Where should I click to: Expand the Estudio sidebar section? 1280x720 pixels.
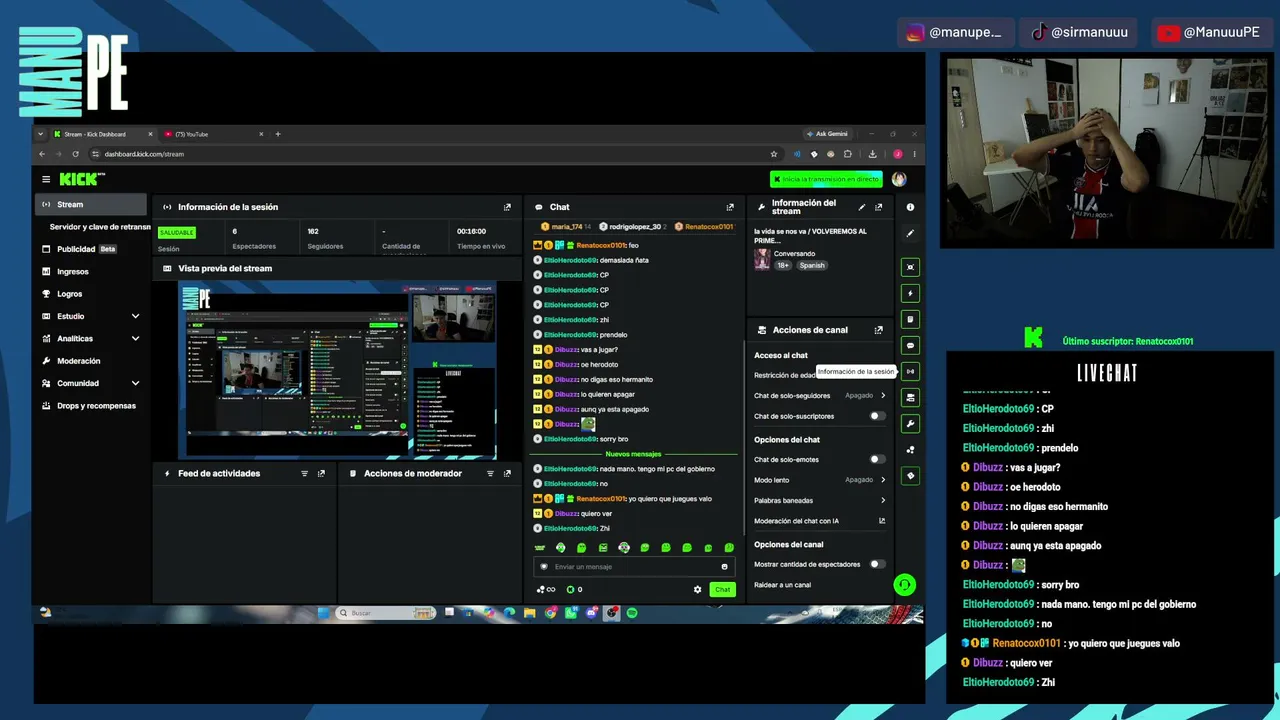(135, 316)
